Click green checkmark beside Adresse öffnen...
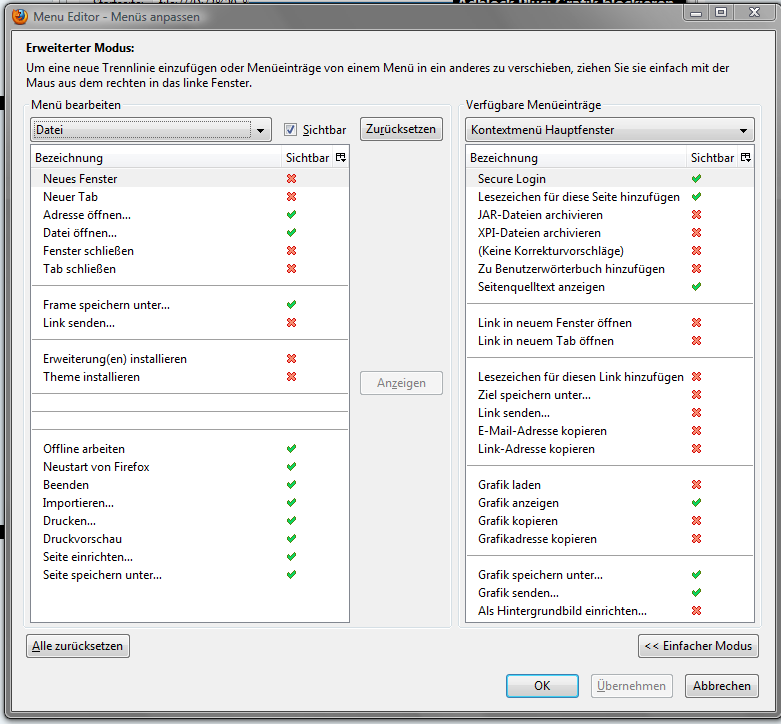This screenshot has width=781, height=724. (292, 215)
